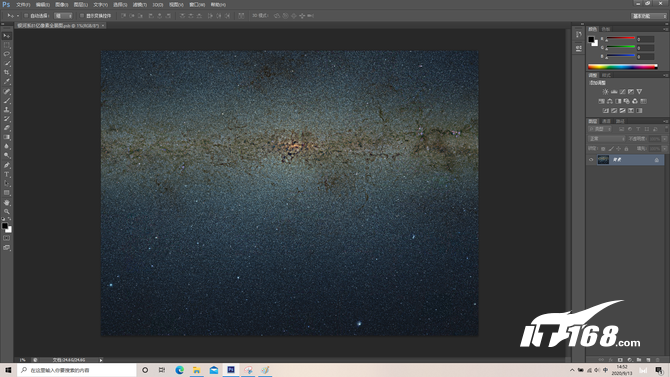Select the History Brush tool
Viewport: 670px width, 377px height.
(x=6, y=119)
